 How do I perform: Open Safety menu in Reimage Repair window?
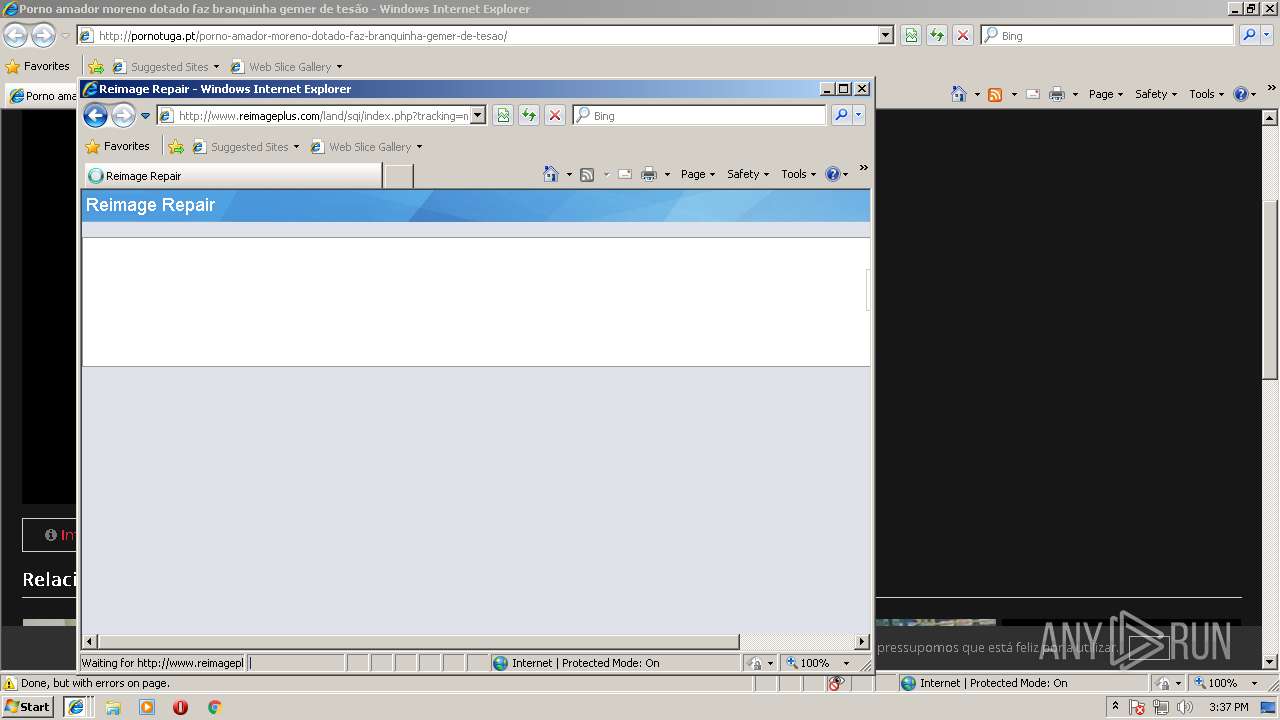click(748, 174)
